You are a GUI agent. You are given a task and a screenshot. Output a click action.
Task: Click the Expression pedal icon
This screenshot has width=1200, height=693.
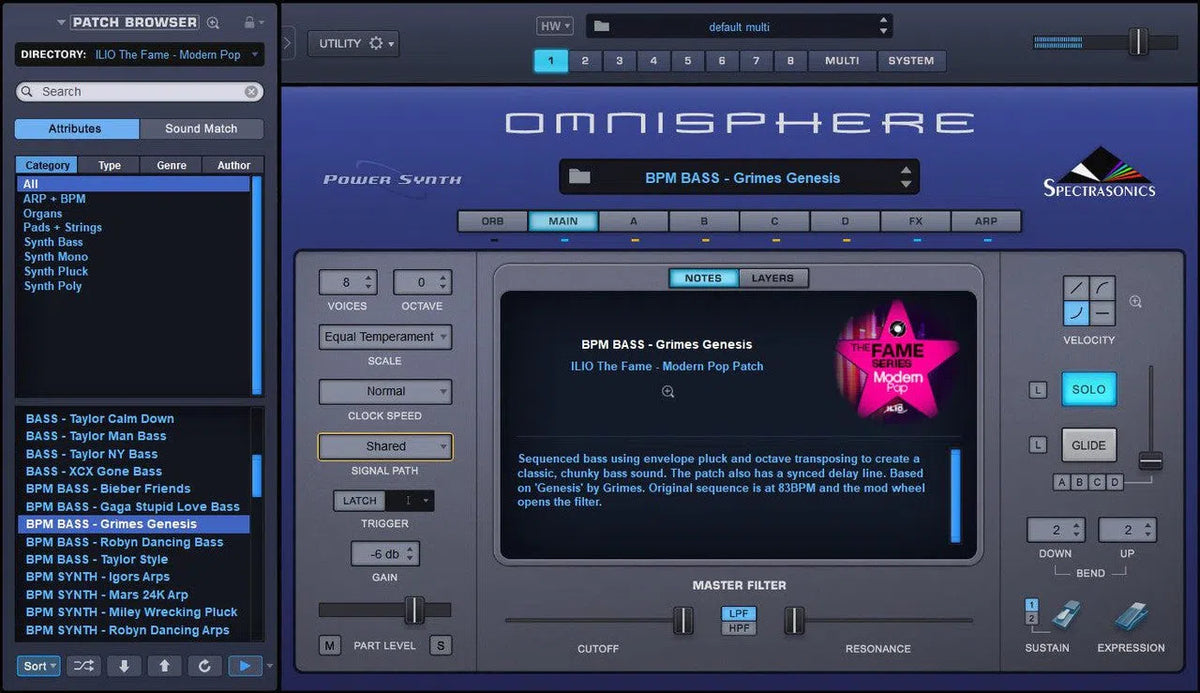[1130, 616]
